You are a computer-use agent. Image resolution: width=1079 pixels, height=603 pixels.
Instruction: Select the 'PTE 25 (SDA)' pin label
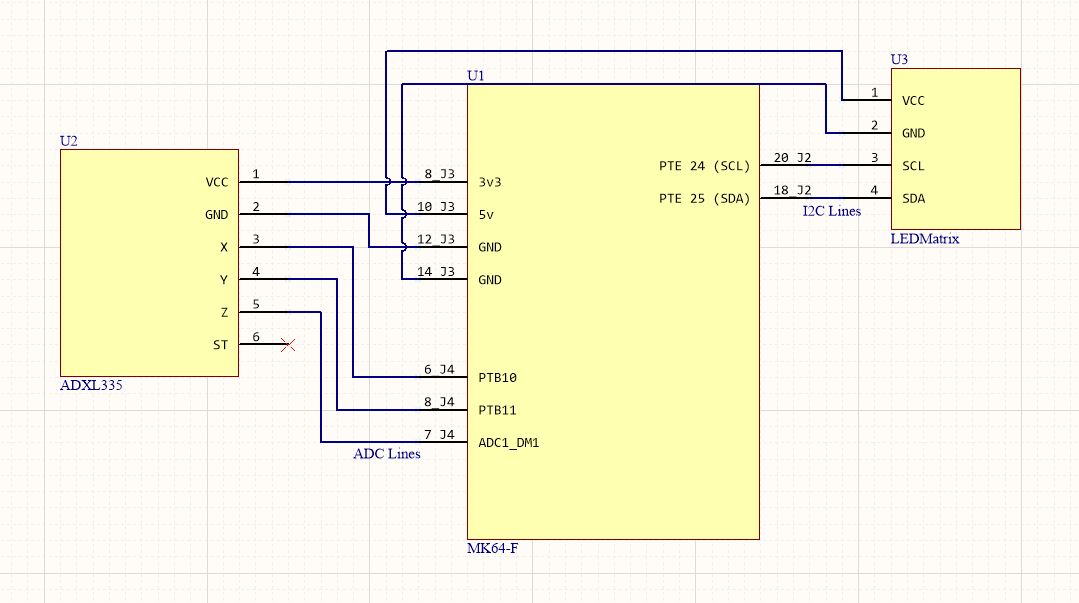[x=704, y=199]
